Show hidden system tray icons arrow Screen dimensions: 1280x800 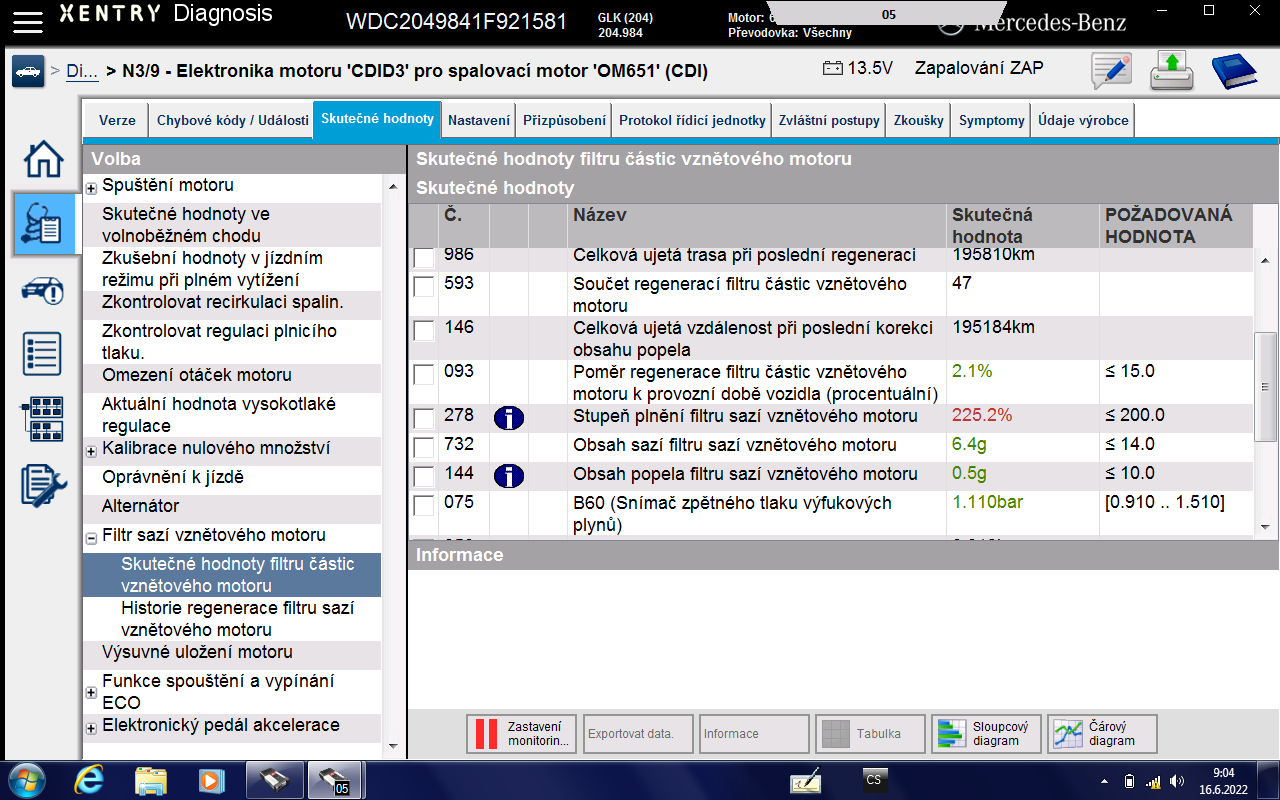tap(1104, 781)
